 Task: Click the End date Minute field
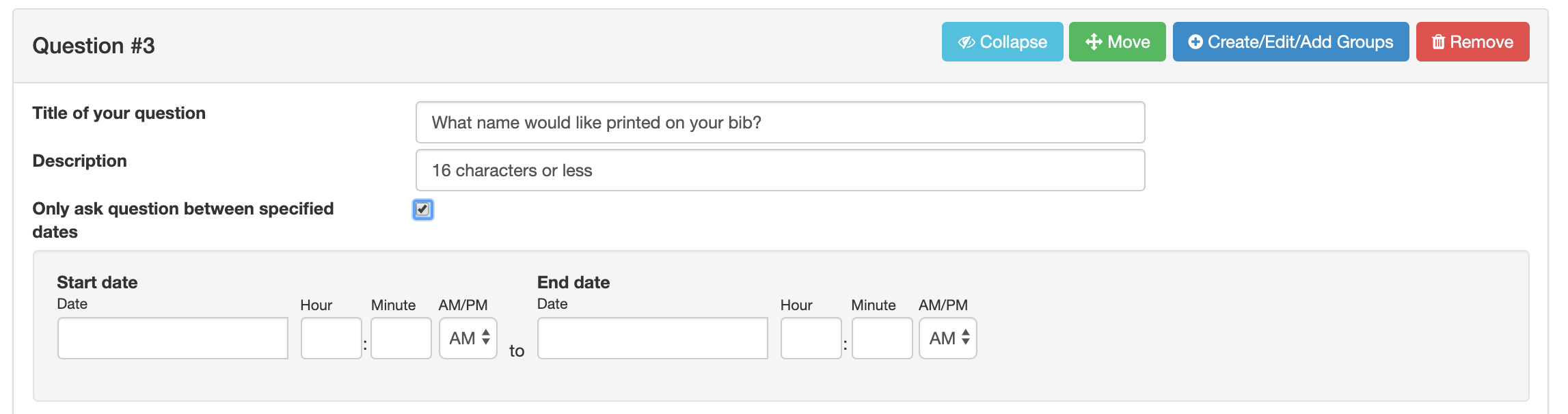pyautogui.click(x=882, y=338)
